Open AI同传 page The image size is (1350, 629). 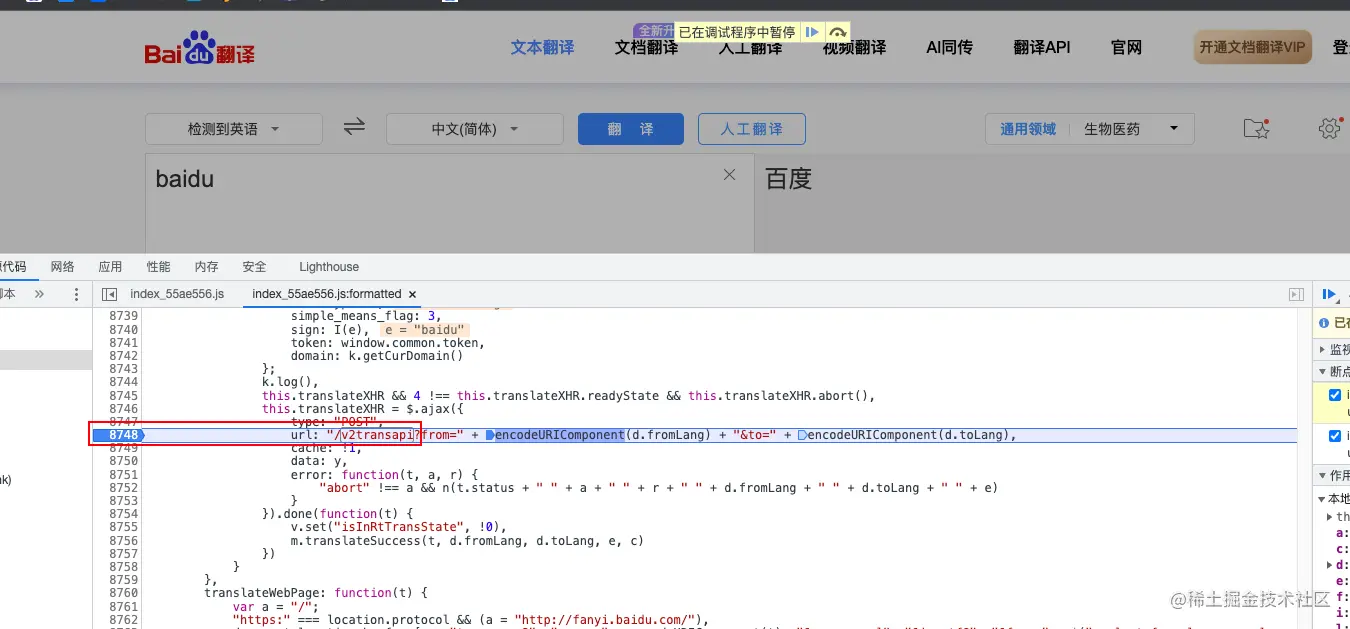pos(949,47)
